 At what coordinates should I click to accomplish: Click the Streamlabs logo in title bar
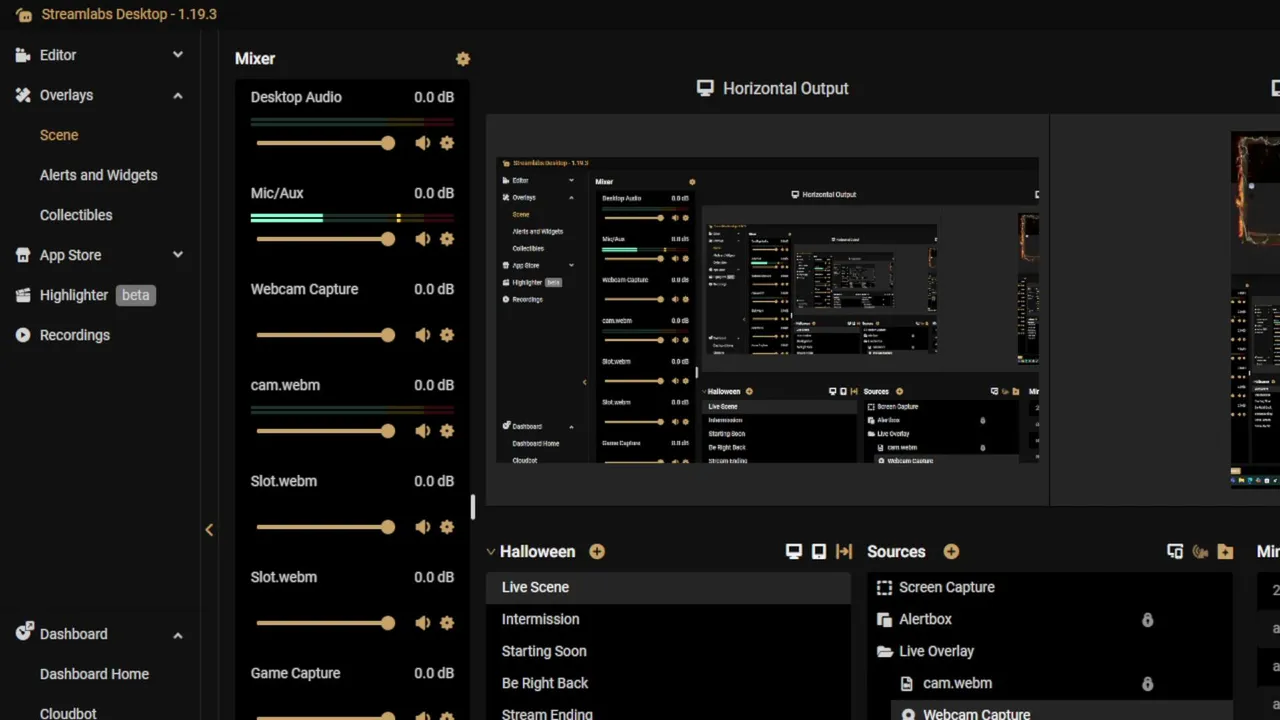[x=24, y=14]
